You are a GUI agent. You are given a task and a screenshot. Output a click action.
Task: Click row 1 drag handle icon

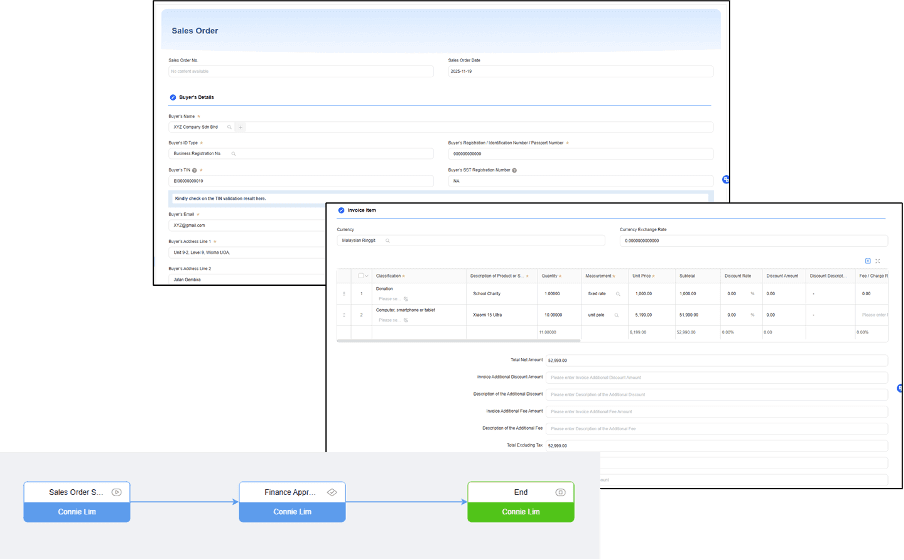click(344, 294)
